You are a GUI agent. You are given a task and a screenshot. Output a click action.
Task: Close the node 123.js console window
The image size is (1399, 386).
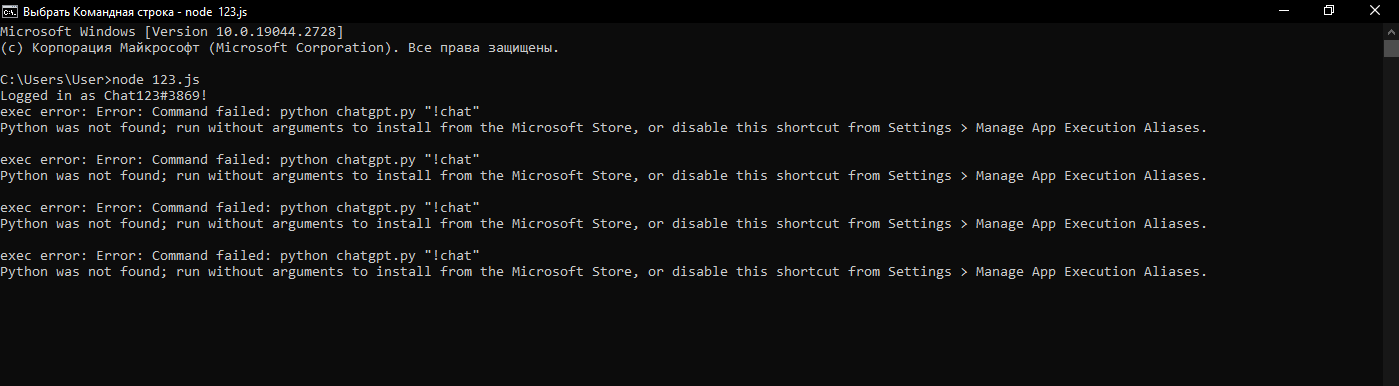[1375, 10]
